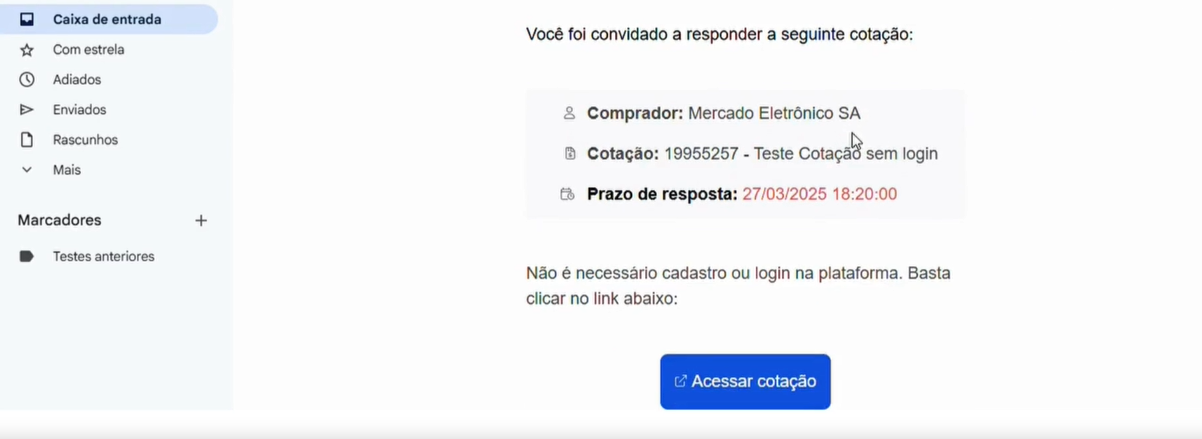The height and width of the screenshot is (439, 1202).
Task: Click the inbox icon beside Caixa de entrada
Action: tap(27, 19)
